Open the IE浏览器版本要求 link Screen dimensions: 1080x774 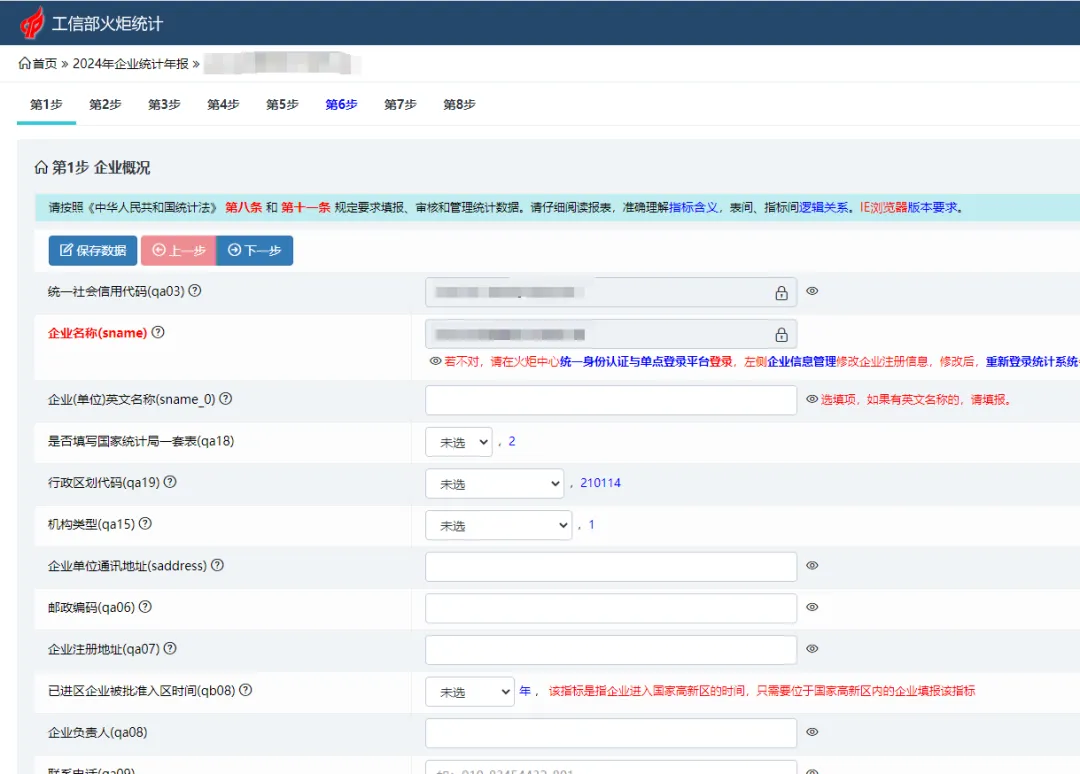tap(908, 207)
